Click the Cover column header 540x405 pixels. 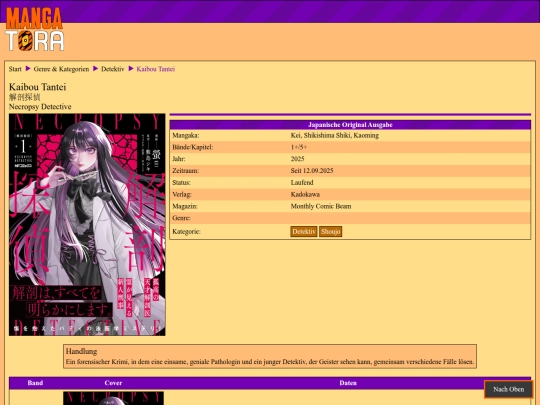(113, 383)
